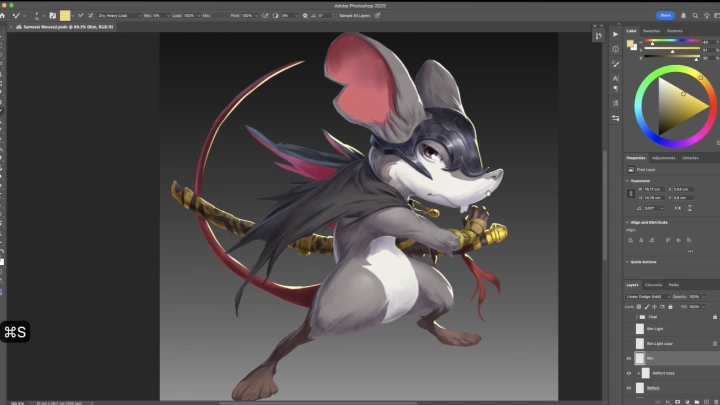This screenshot has height=405, width=720.
Task: Click the transform X position field
Action: (x=683, y=189)
